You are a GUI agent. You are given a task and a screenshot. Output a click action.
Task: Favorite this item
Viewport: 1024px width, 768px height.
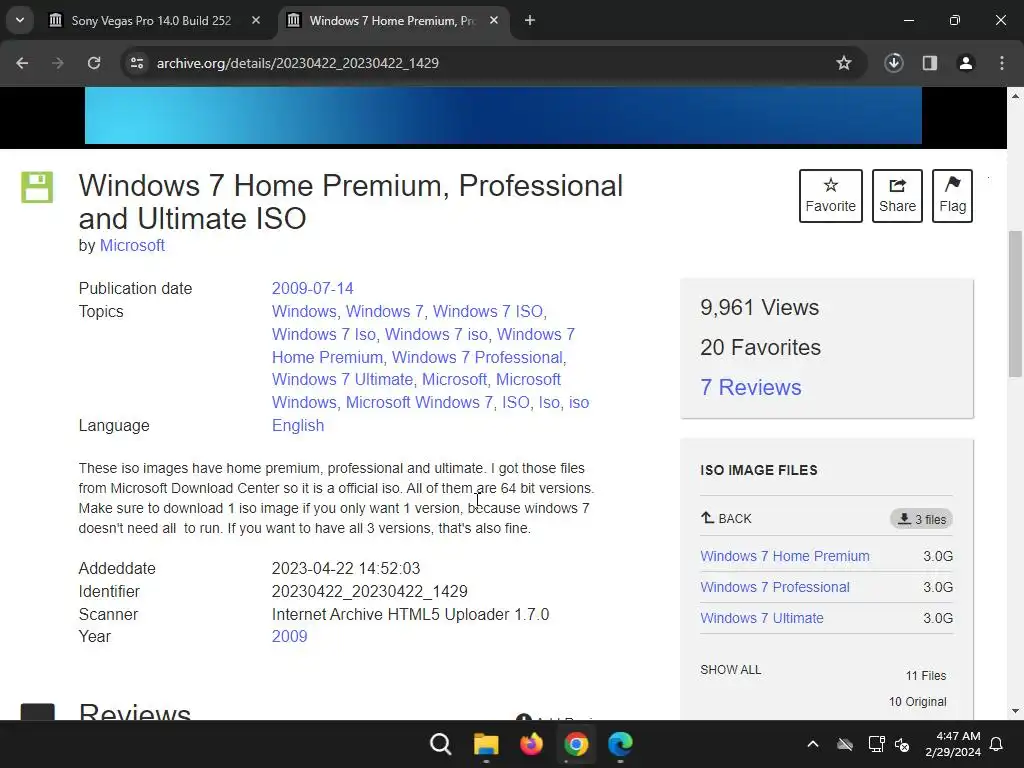pos(831,196)
